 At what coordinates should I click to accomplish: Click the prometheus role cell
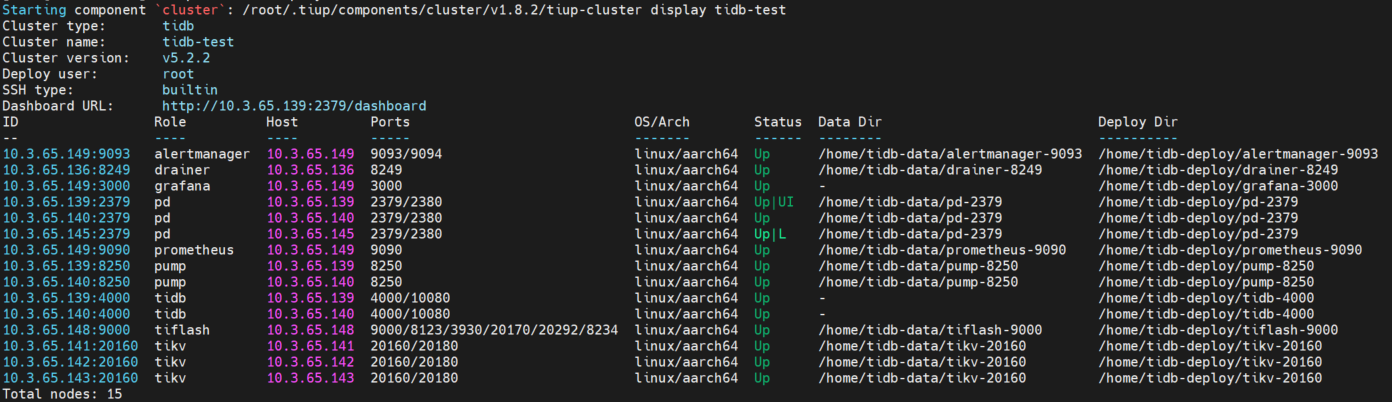[x=194, y=250]
